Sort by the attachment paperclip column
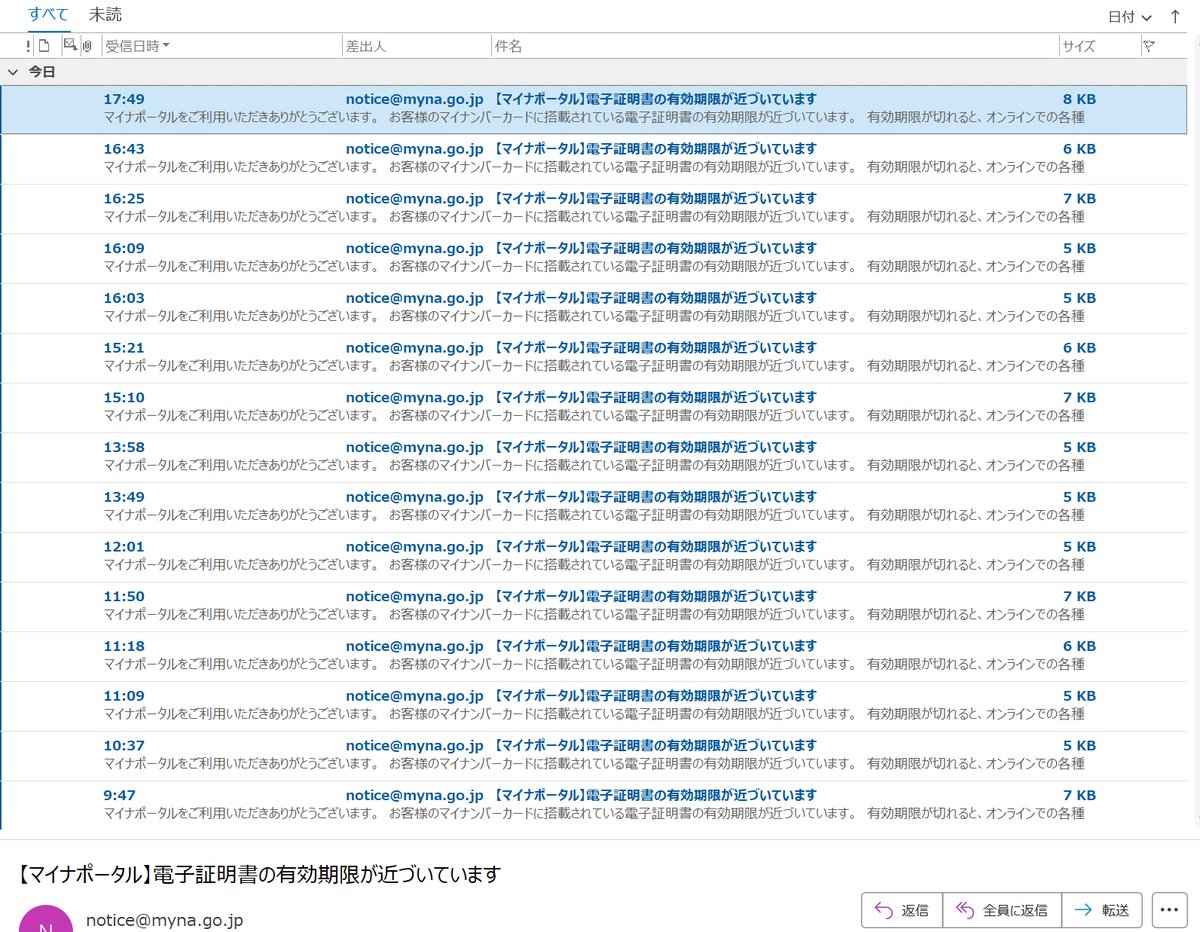Viewport: 1200px width, 932px height. point(88,46)
